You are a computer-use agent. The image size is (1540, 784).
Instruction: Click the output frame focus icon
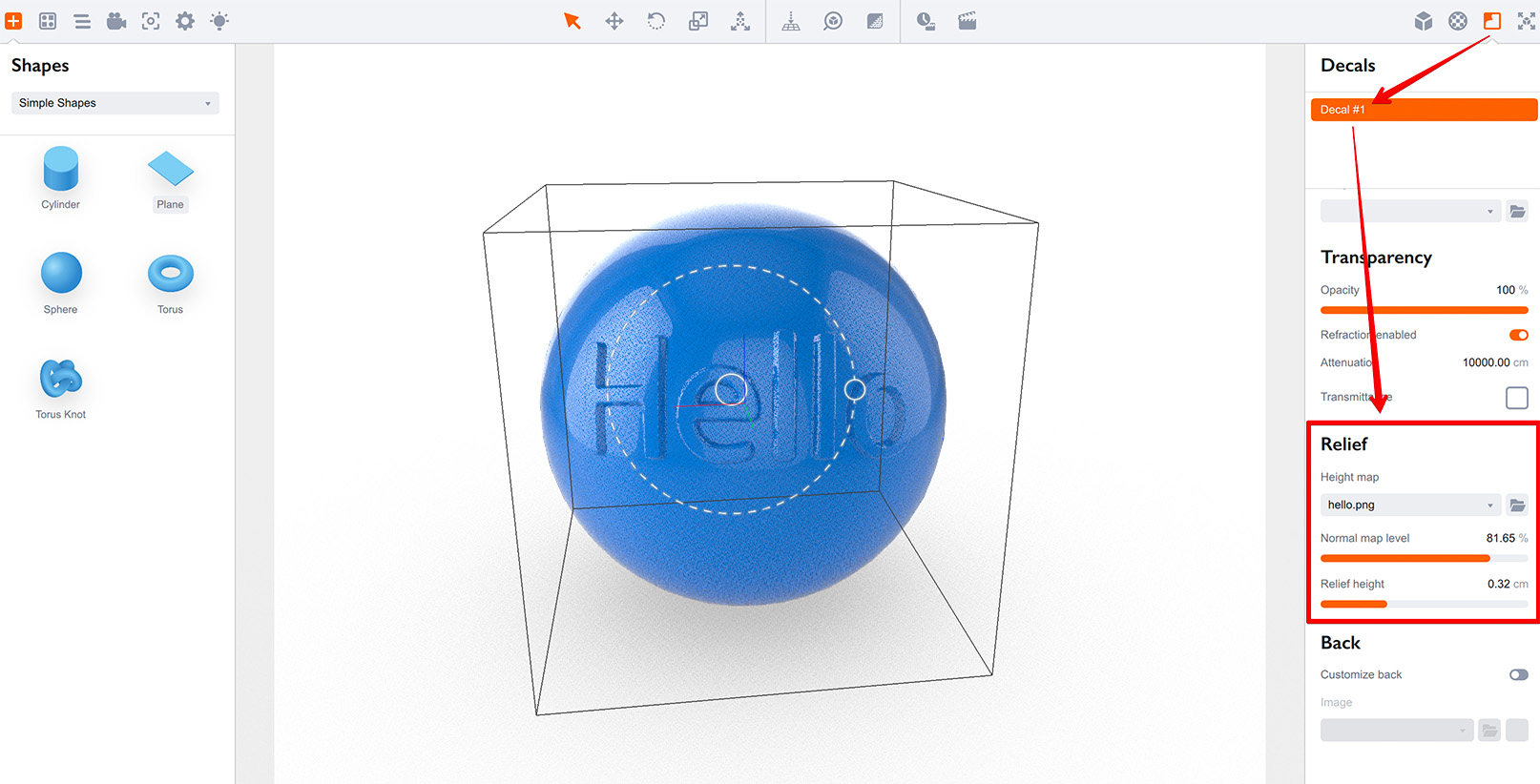(151, 21)
